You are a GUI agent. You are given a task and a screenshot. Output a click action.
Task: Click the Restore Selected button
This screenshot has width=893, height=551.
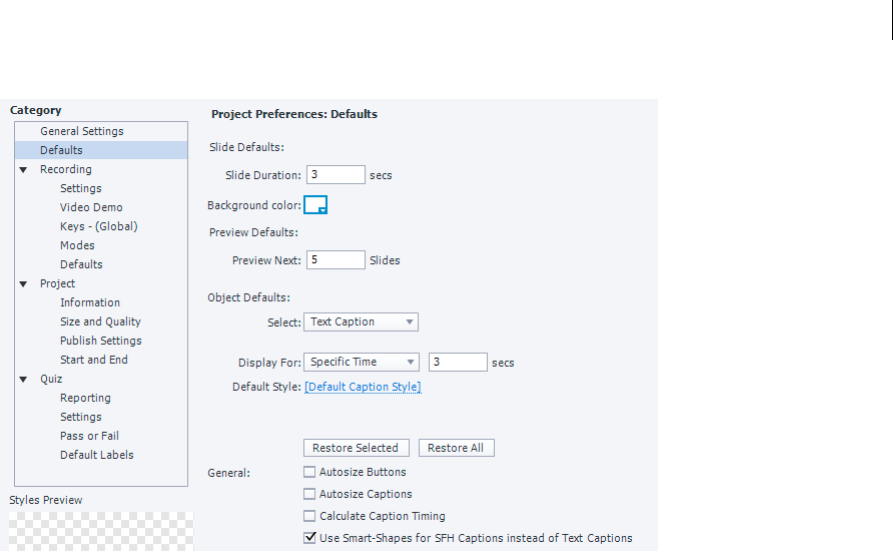355,448
